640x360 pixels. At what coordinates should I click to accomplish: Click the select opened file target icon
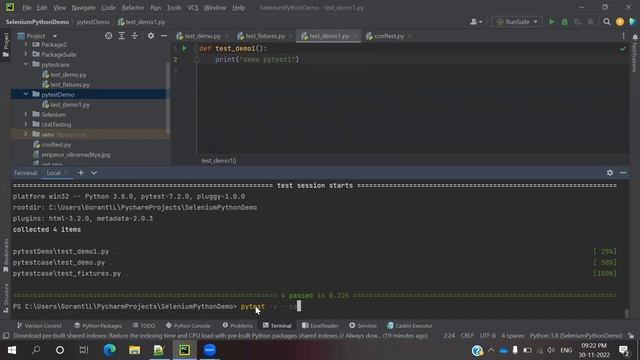coord(108,36)
